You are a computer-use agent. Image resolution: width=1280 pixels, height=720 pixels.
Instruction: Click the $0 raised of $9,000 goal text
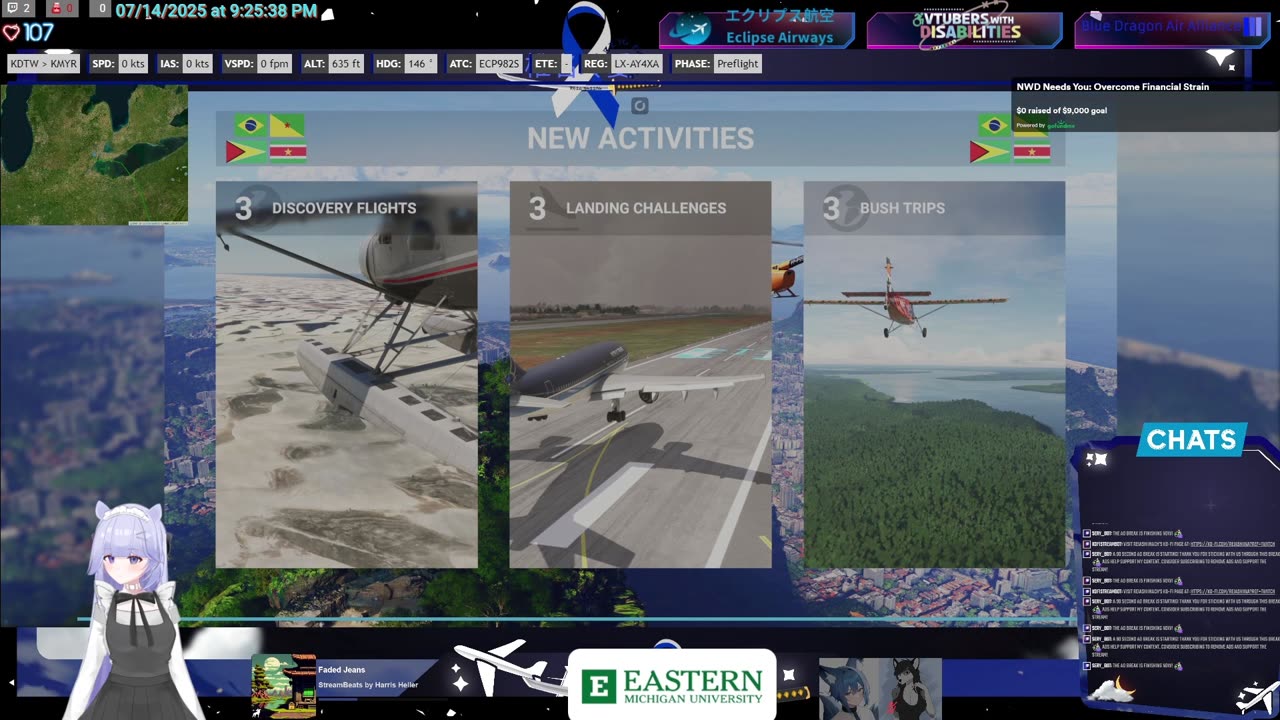pyautogui.click(x=1061, y=110)
